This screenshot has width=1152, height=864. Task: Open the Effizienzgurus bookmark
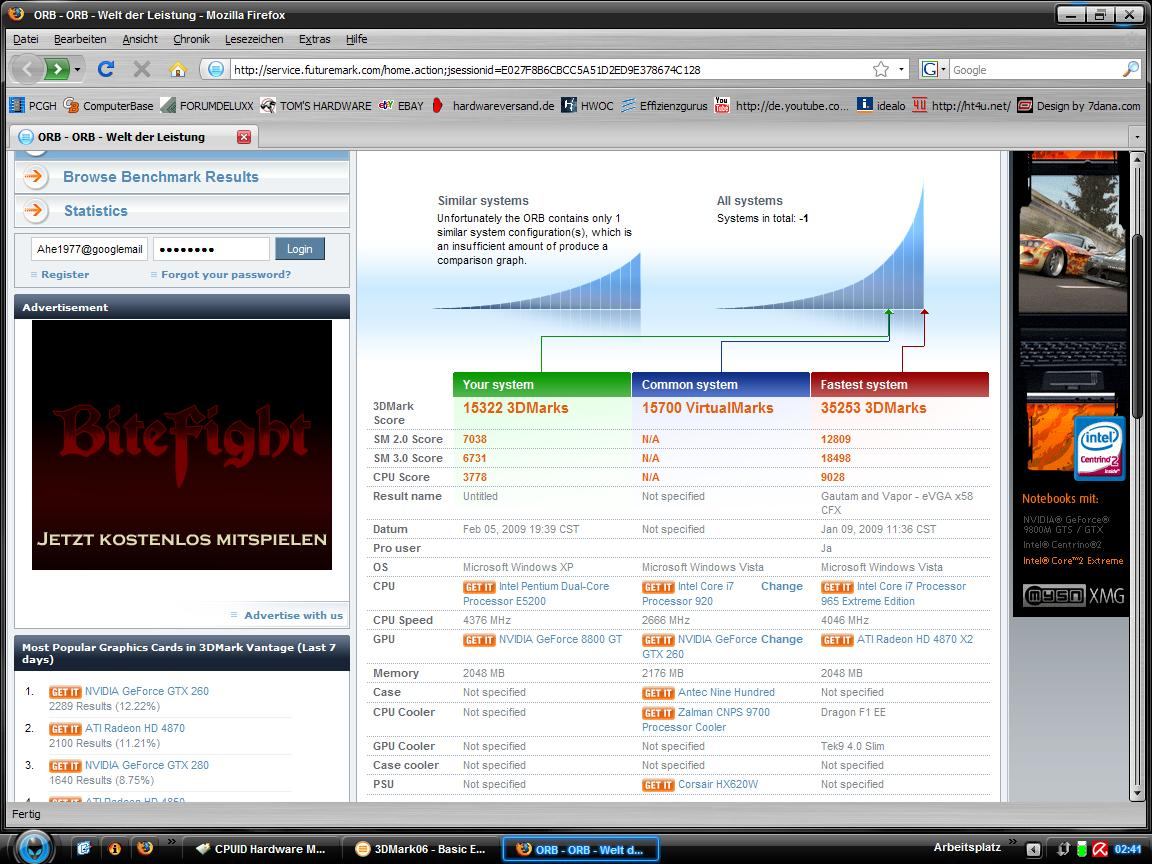coord(664,106)
